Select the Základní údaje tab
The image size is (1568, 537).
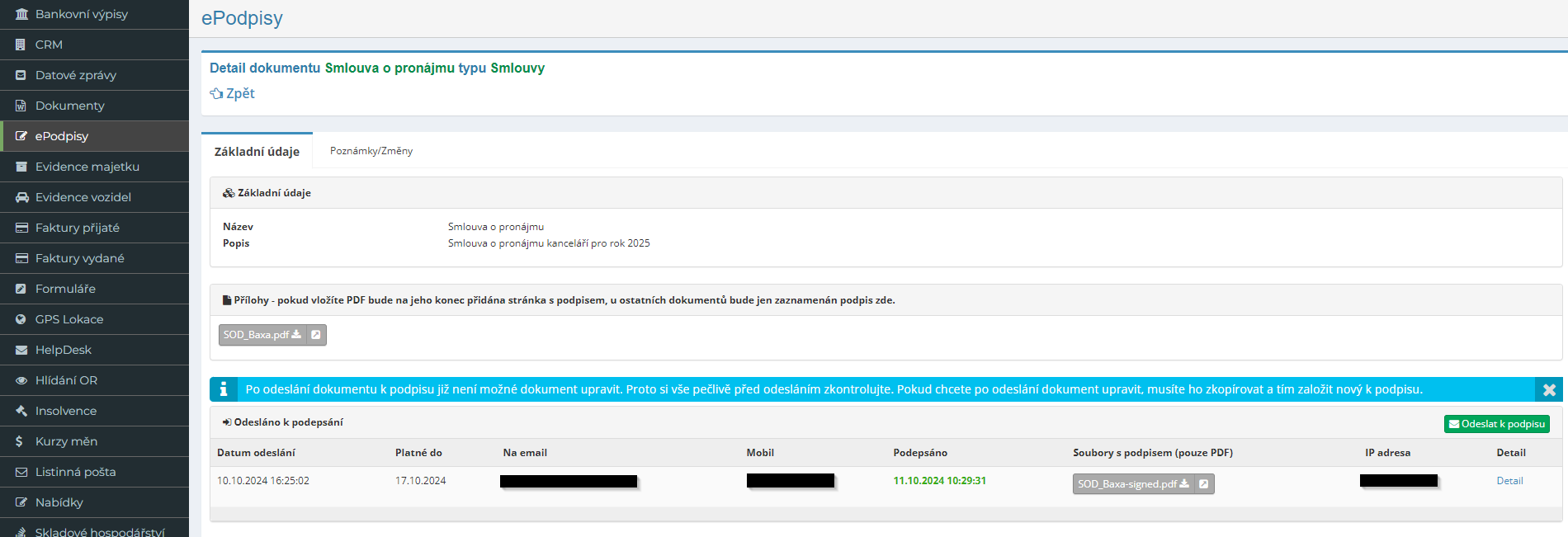tap(257, 152)
